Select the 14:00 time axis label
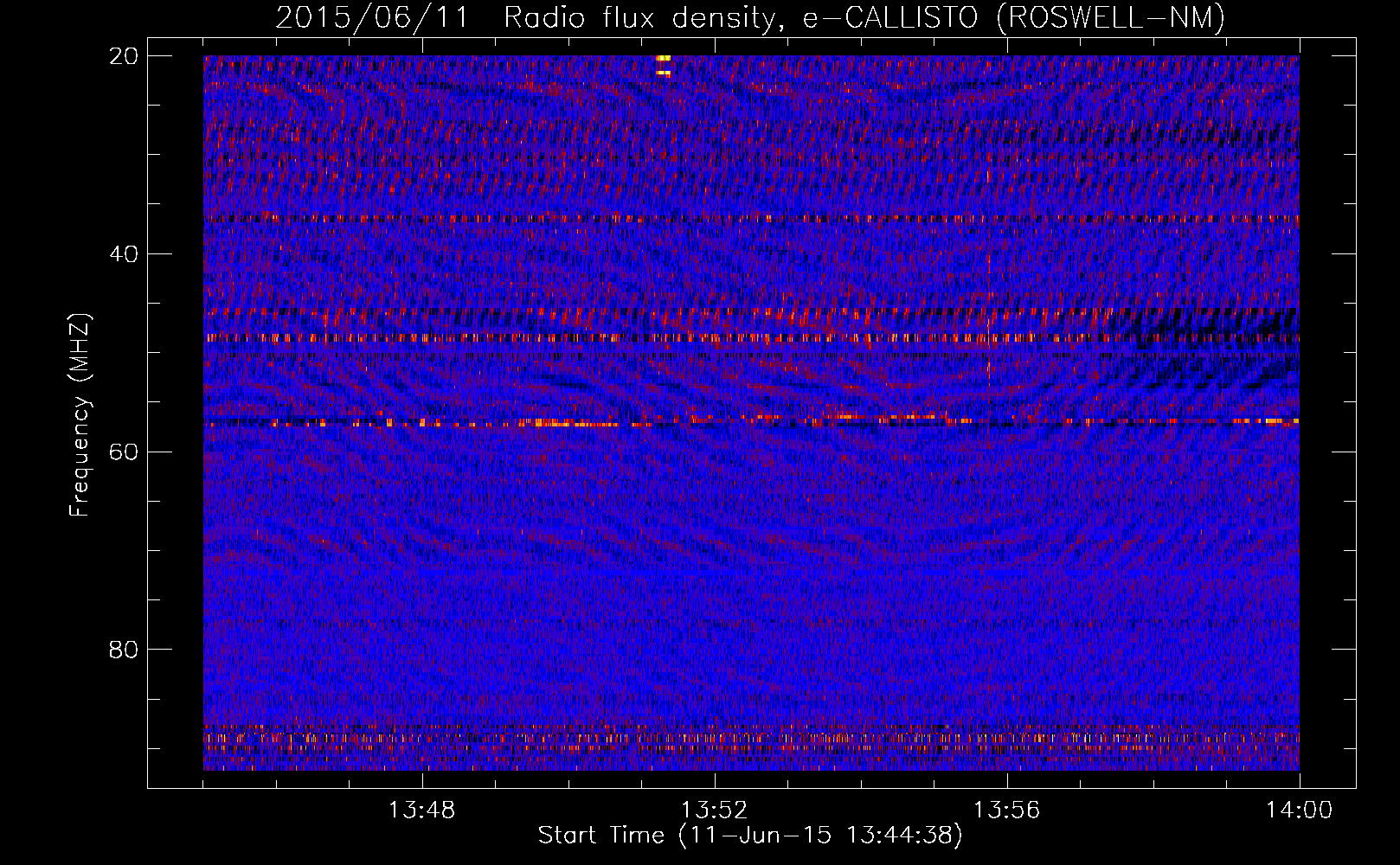This screenshot has height=865, width=1400. click(x=1299, y=811)
